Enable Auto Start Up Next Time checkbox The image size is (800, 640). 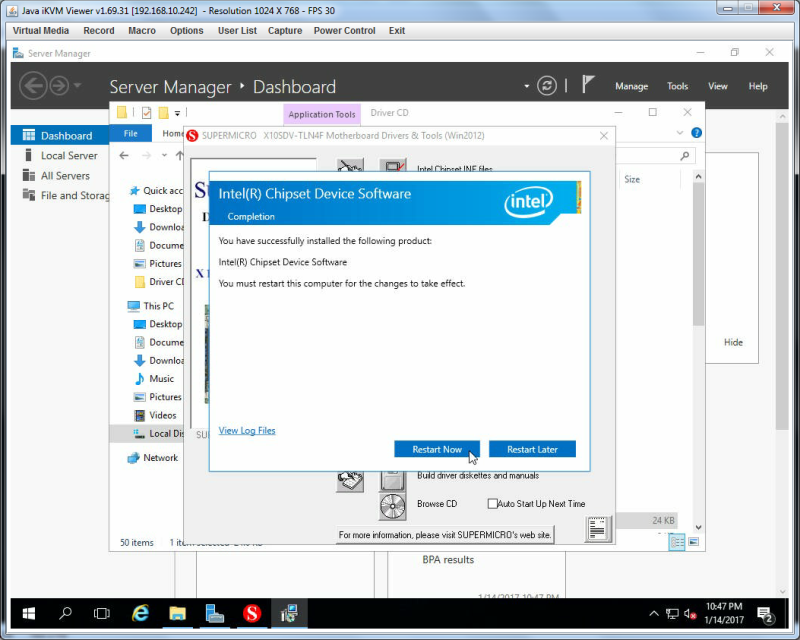(x=492, y=504)
